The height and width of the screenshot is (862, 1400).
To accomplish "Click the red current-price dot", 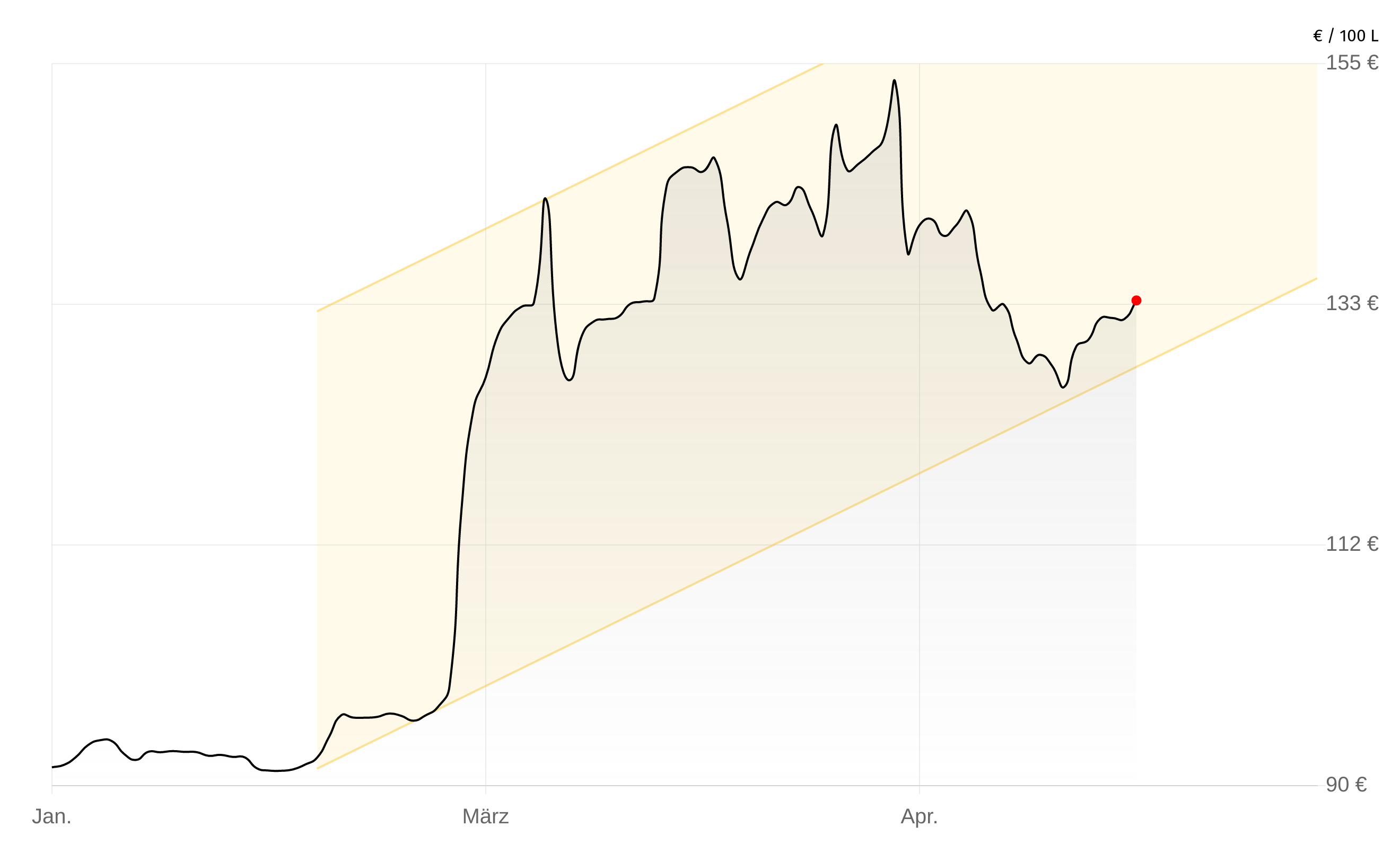I will pyautogui.click(x=1136, y=301).
